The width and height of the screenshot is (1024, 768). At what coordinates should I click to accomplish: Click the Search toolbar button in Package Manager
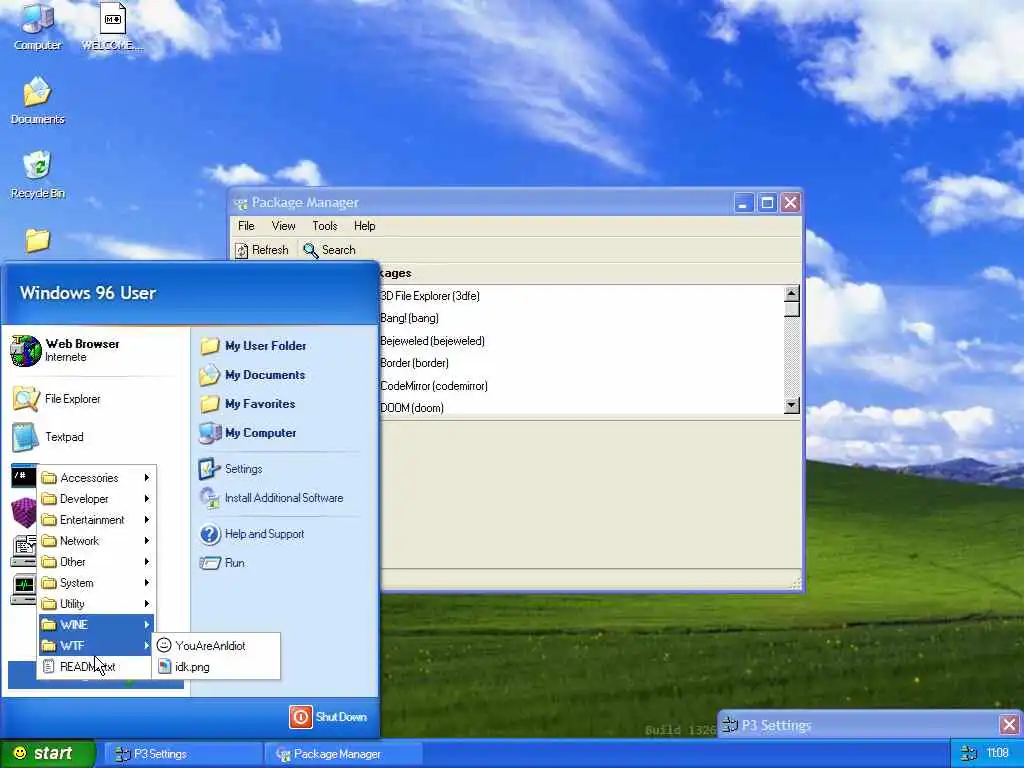coord(329,250)
